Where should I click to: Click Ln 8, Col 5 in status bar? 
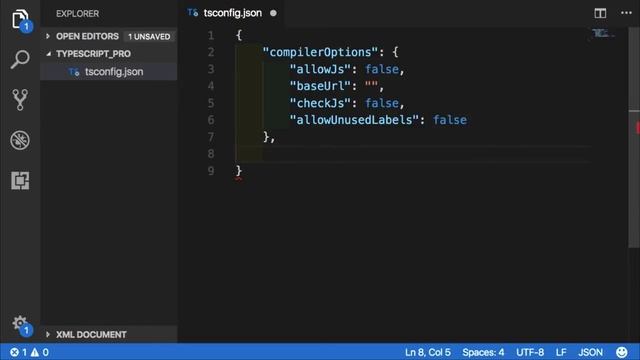click(428, 352)
